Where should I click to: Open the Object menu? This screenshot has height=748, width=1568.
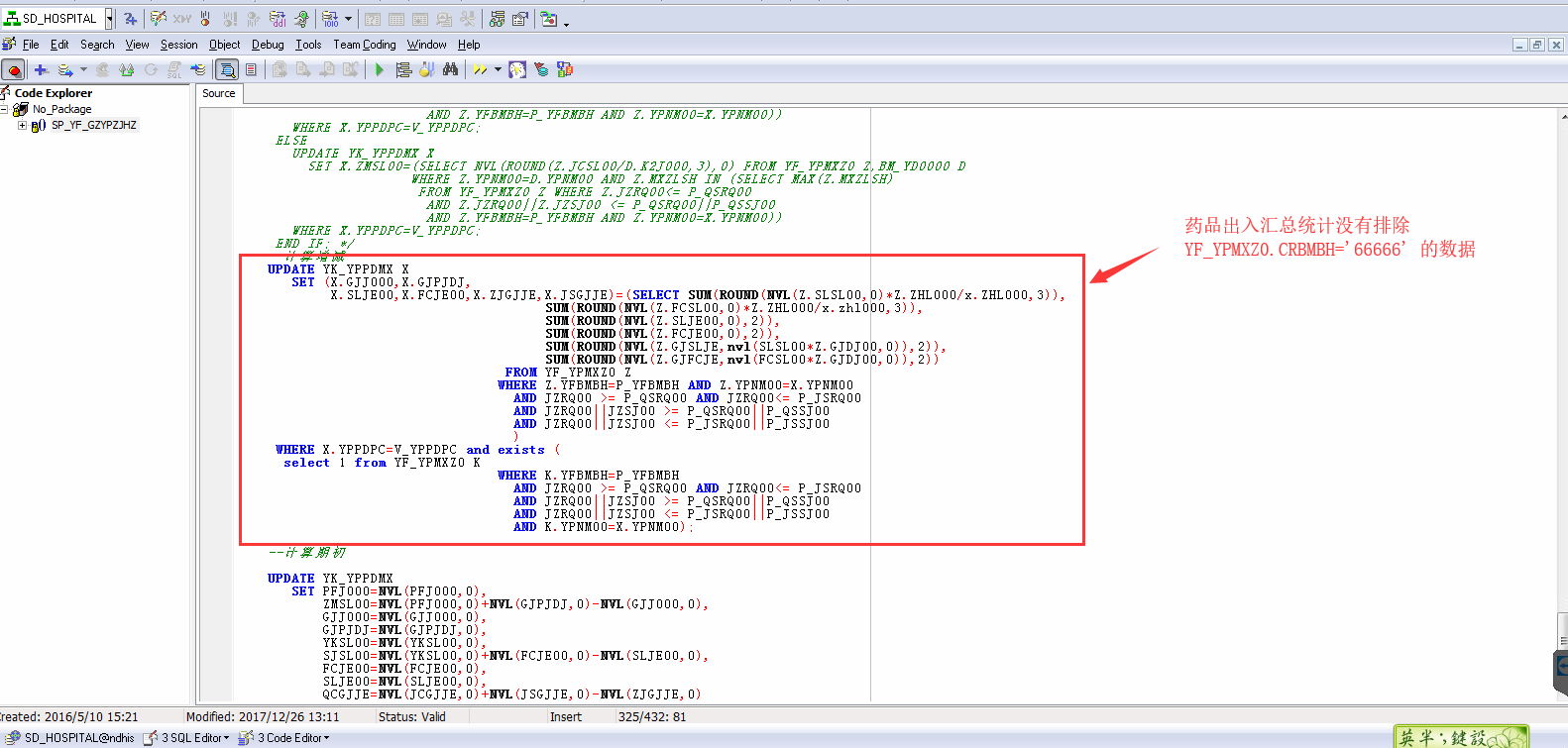pos(224,45)
